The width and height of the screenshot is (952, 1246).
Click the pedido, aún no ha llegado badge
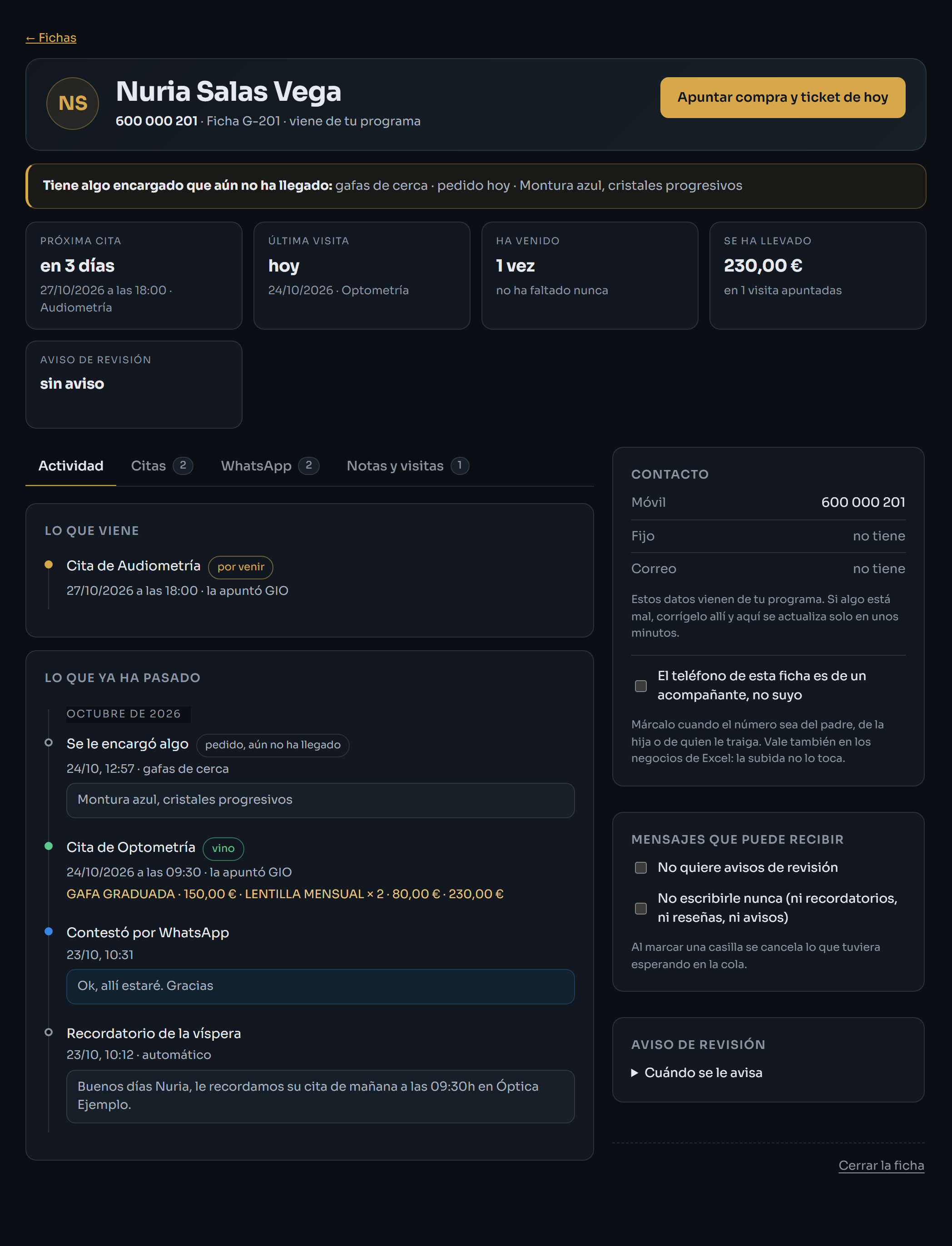point(273,745)
